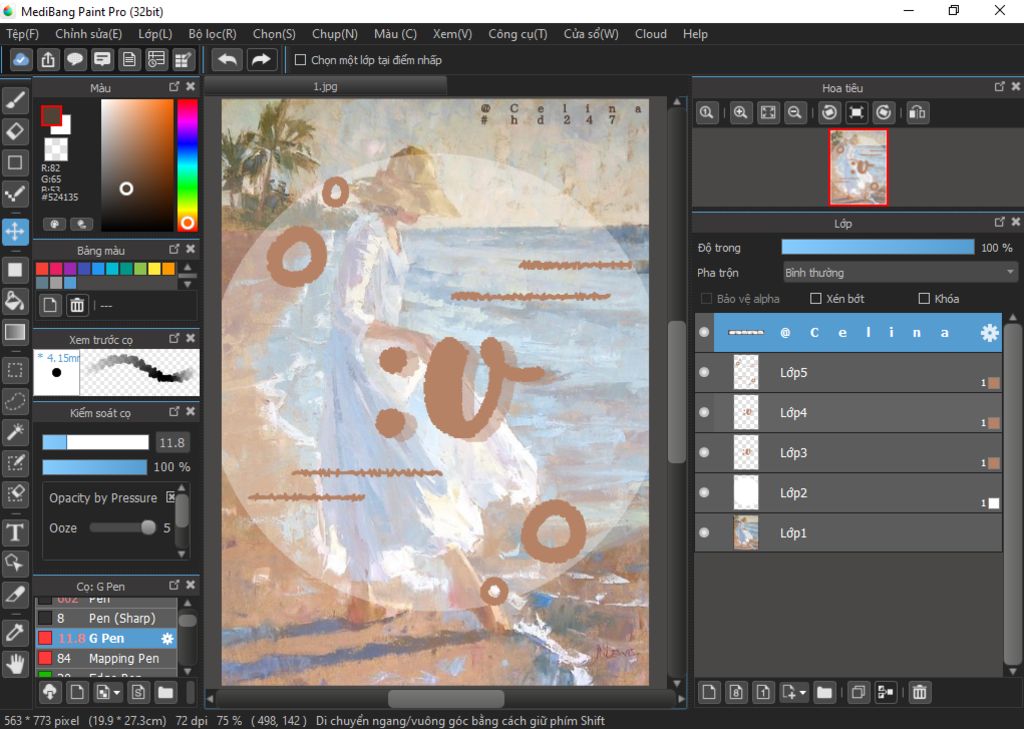Rotate canvas left in navigator
The width and height of the screenshot is (1024, 729).
coord(829,112)
